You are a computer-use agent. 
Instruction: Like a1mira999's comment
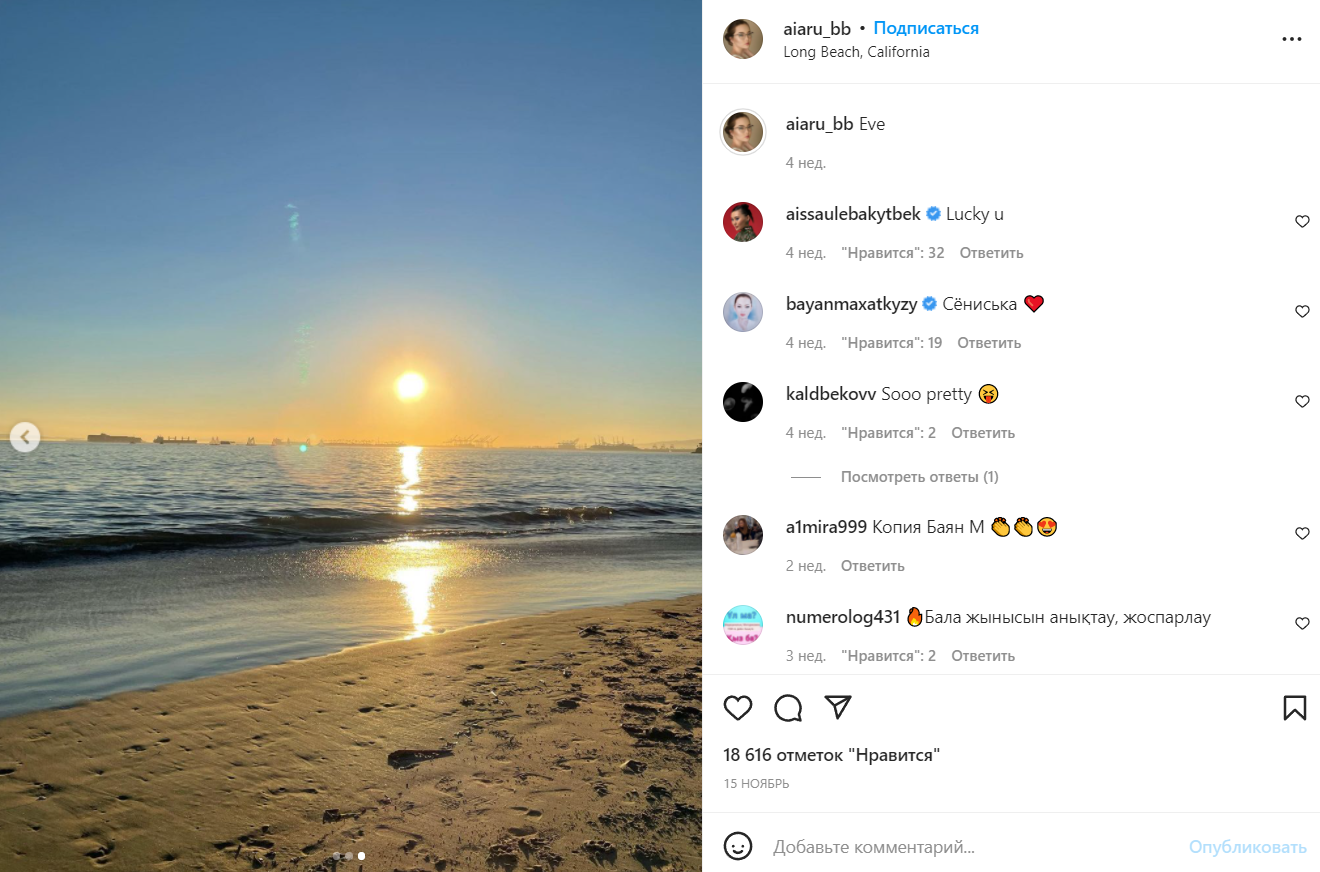(x=1302, y=534)
